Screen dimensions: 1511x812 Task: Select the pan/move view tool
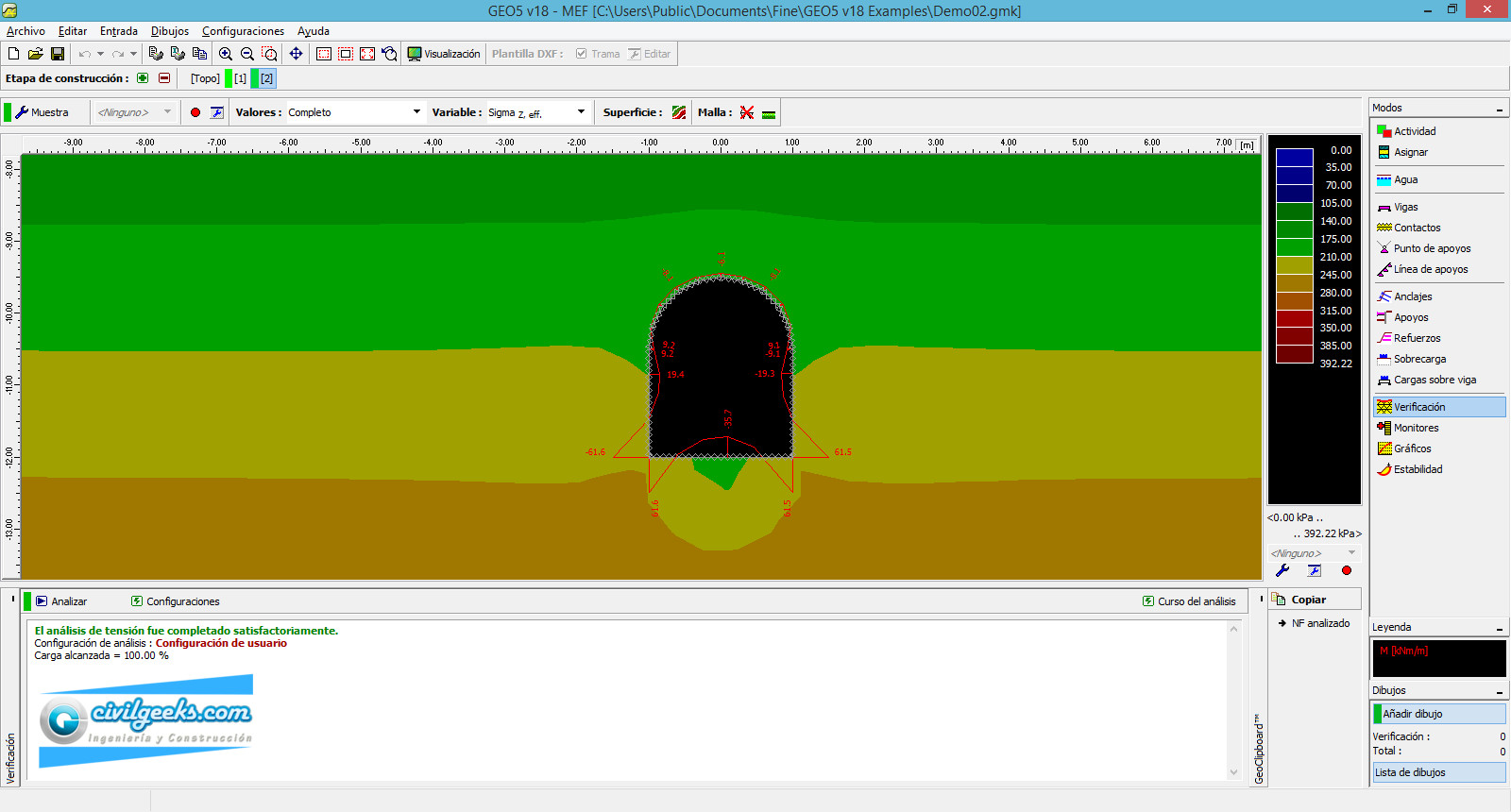pyautogui.click(x=296, y=54)
